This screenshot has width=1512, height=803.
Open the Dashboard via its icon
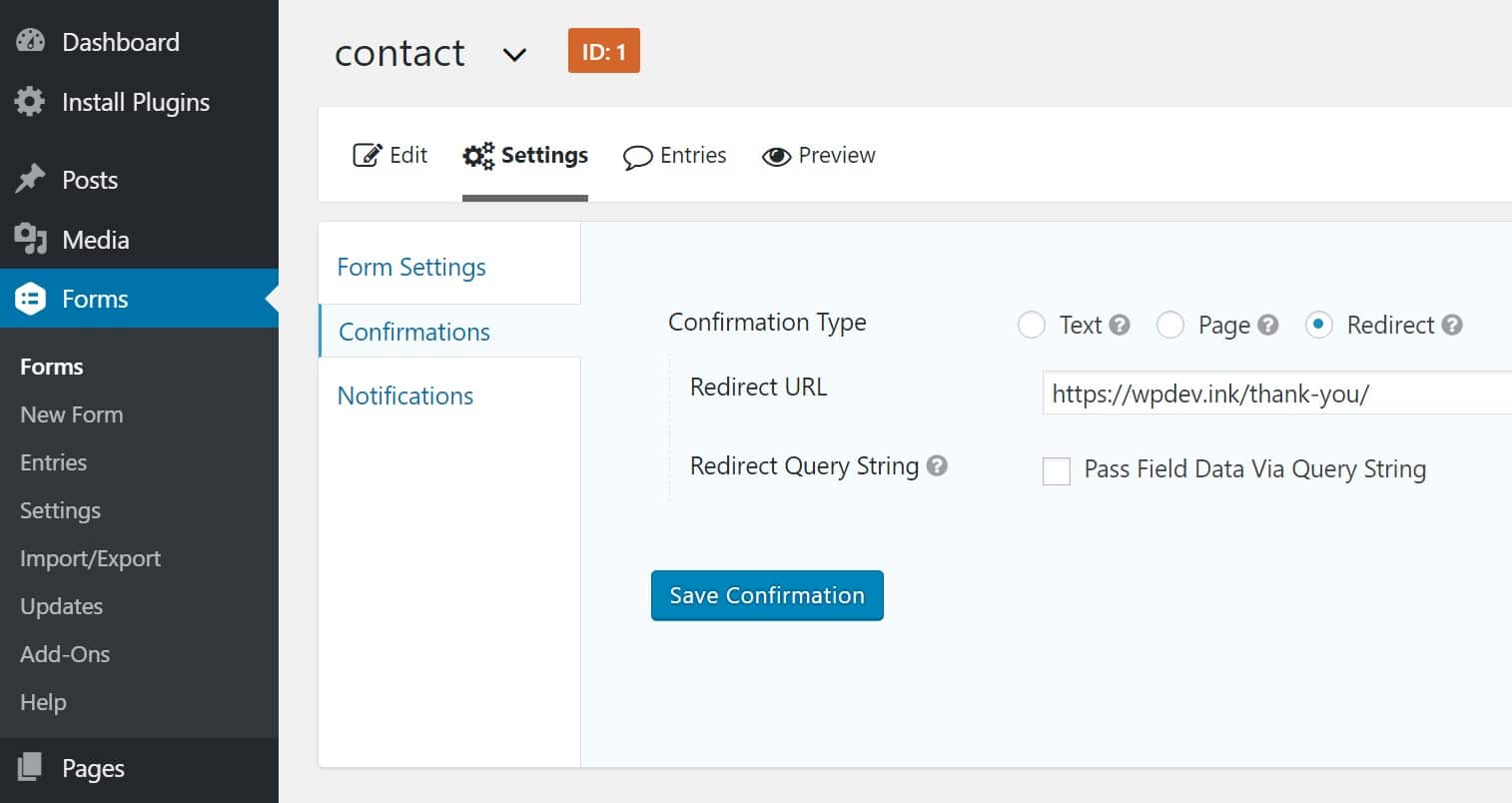coord(29,40)
